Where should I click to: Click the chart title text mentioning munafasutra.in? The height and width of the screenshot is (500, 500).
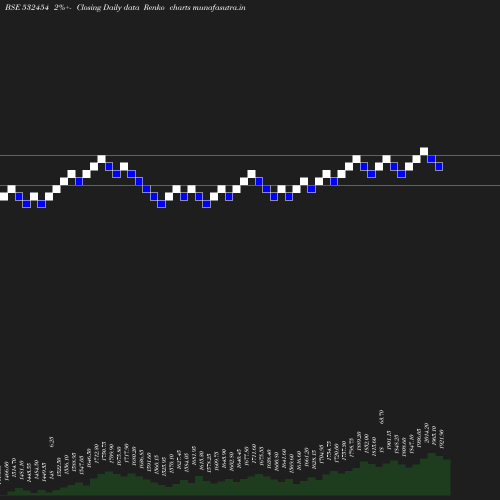click(125, 7)
